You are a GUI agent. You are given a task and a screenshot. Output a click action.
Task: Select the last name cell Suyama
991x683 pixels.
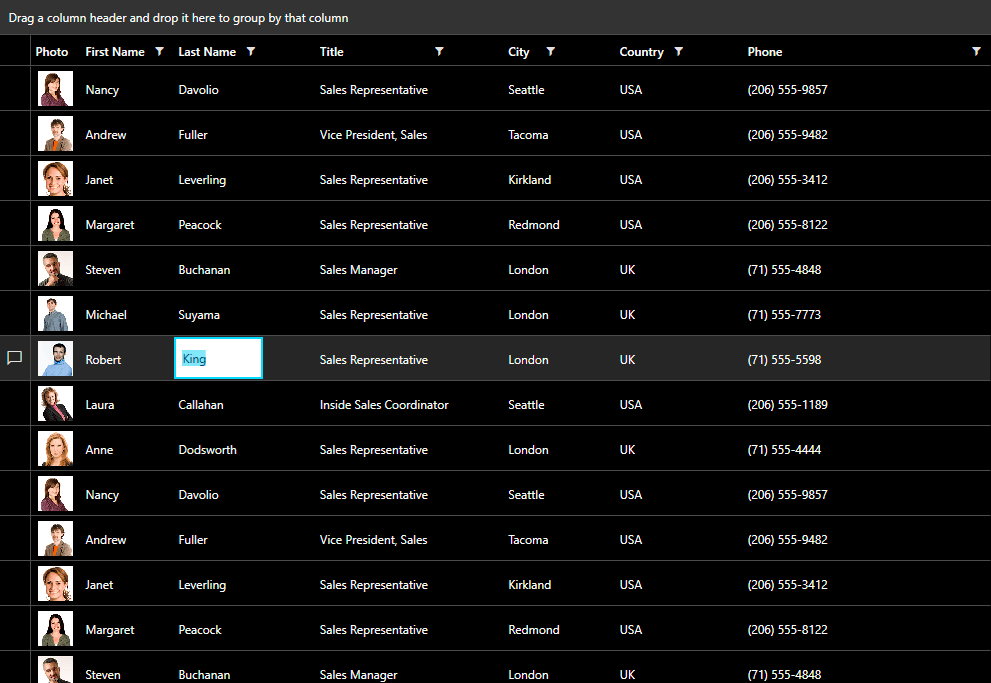(x=199, y=315)
